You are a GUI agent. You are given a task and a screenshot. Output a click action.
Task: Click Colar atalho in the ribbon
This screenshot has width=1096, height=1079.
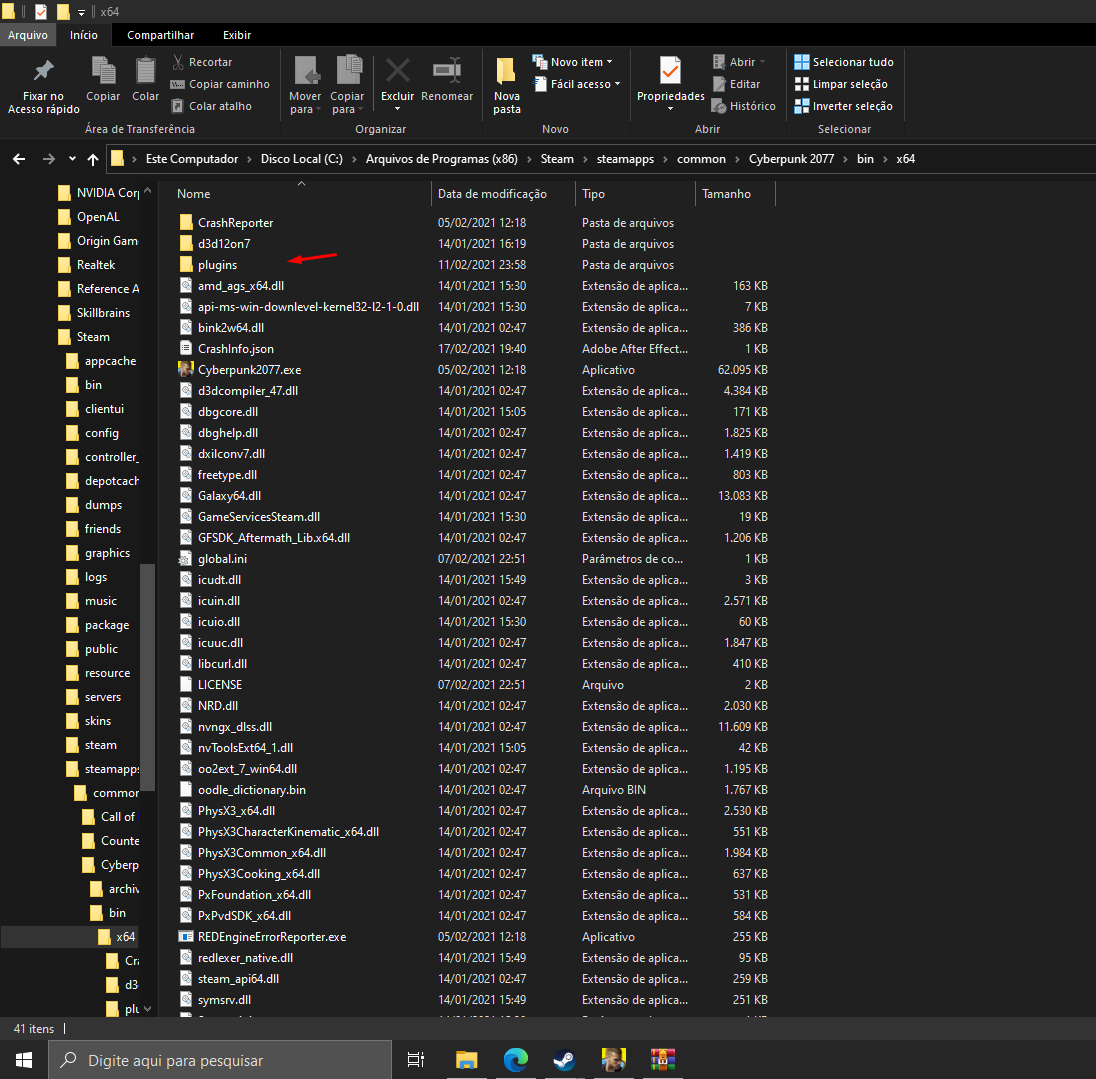212,106
